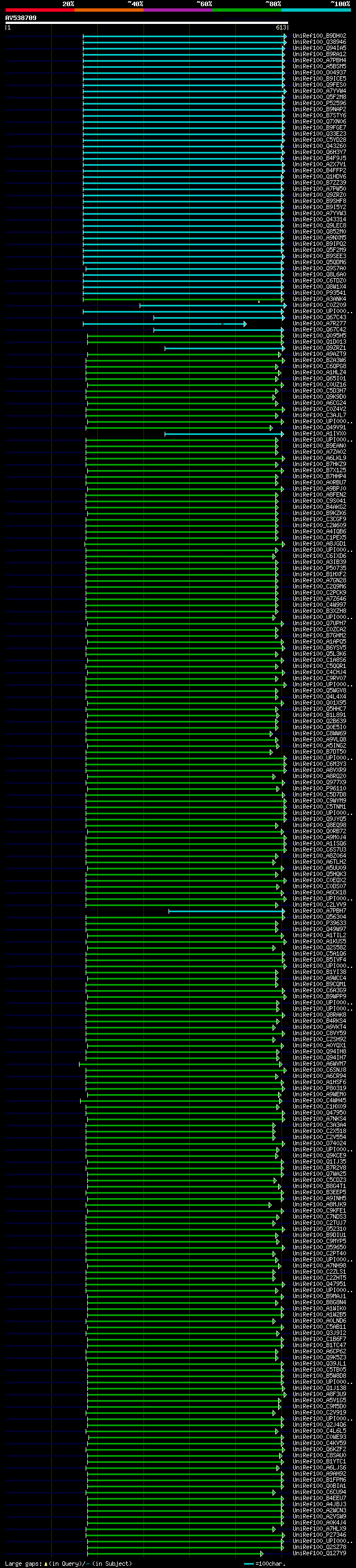356x1568 pixels.
Task: Select hit label UniRef100_Q9LEC8
Action: pyautogui.click(x=319, y=226)
